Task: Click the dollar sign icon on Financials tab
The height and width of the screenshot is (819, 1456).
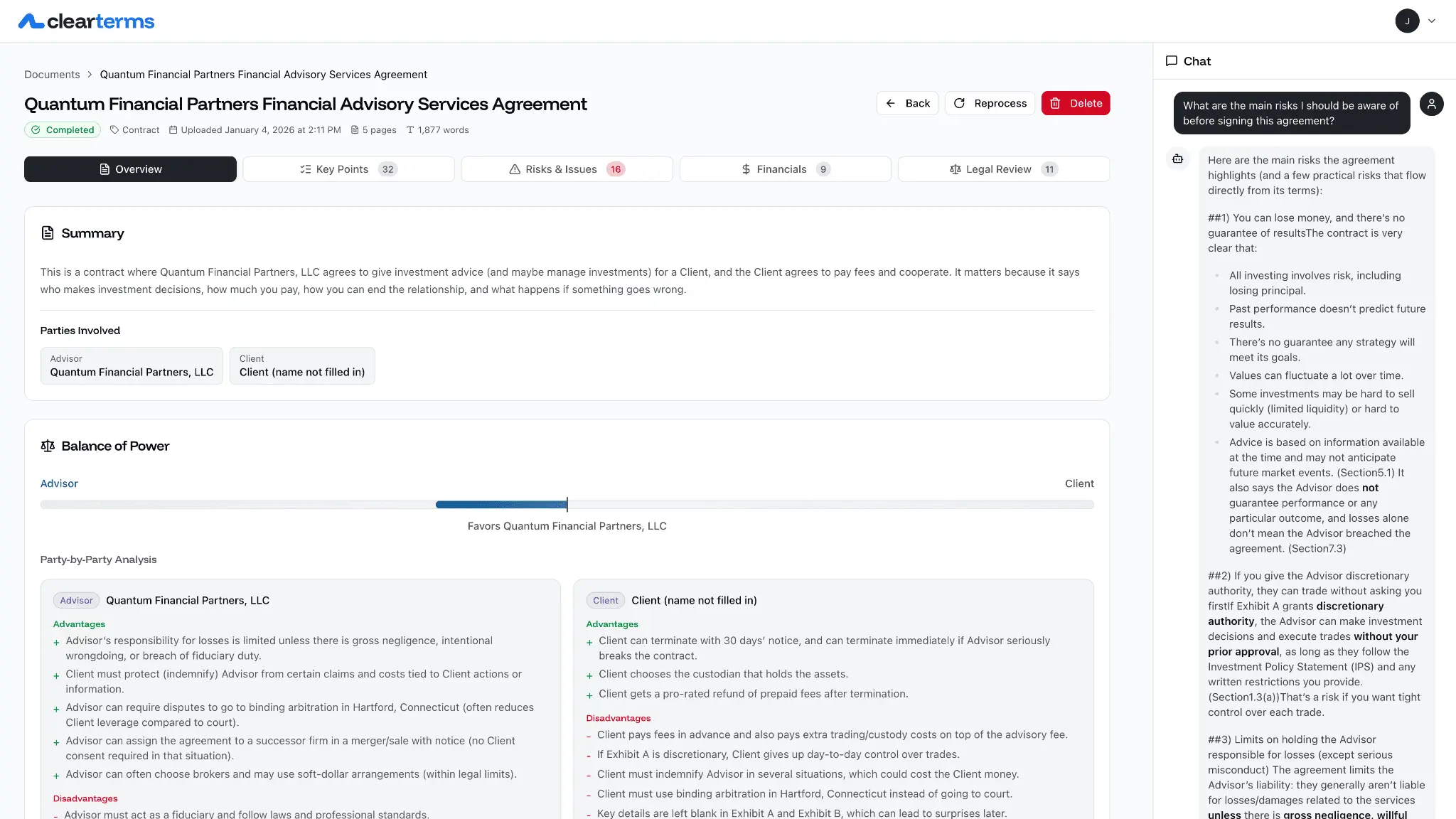Action: [x=746, y=169]
